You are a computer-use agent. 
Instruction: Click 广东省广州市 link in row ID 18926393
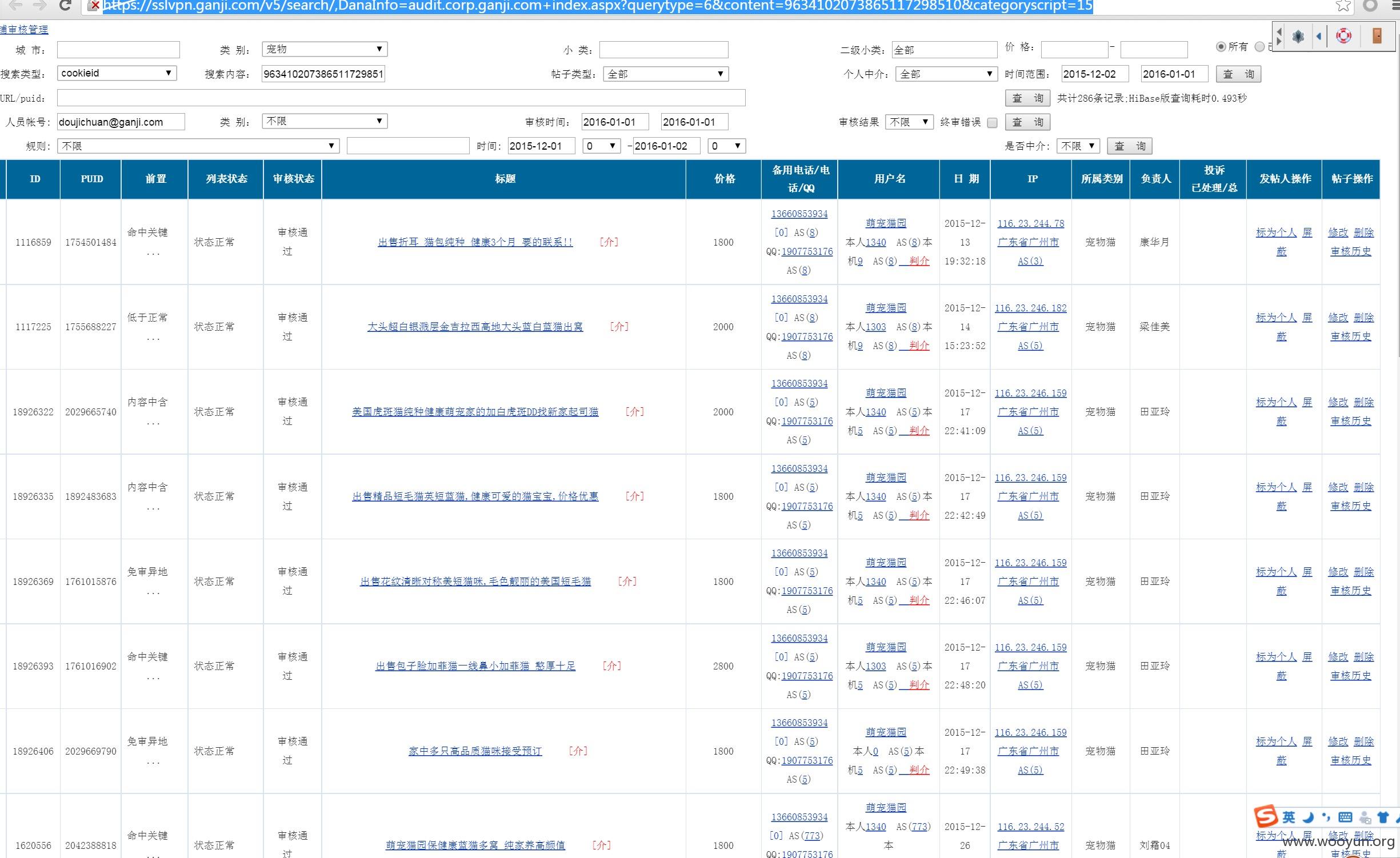tap(1028, 666)
